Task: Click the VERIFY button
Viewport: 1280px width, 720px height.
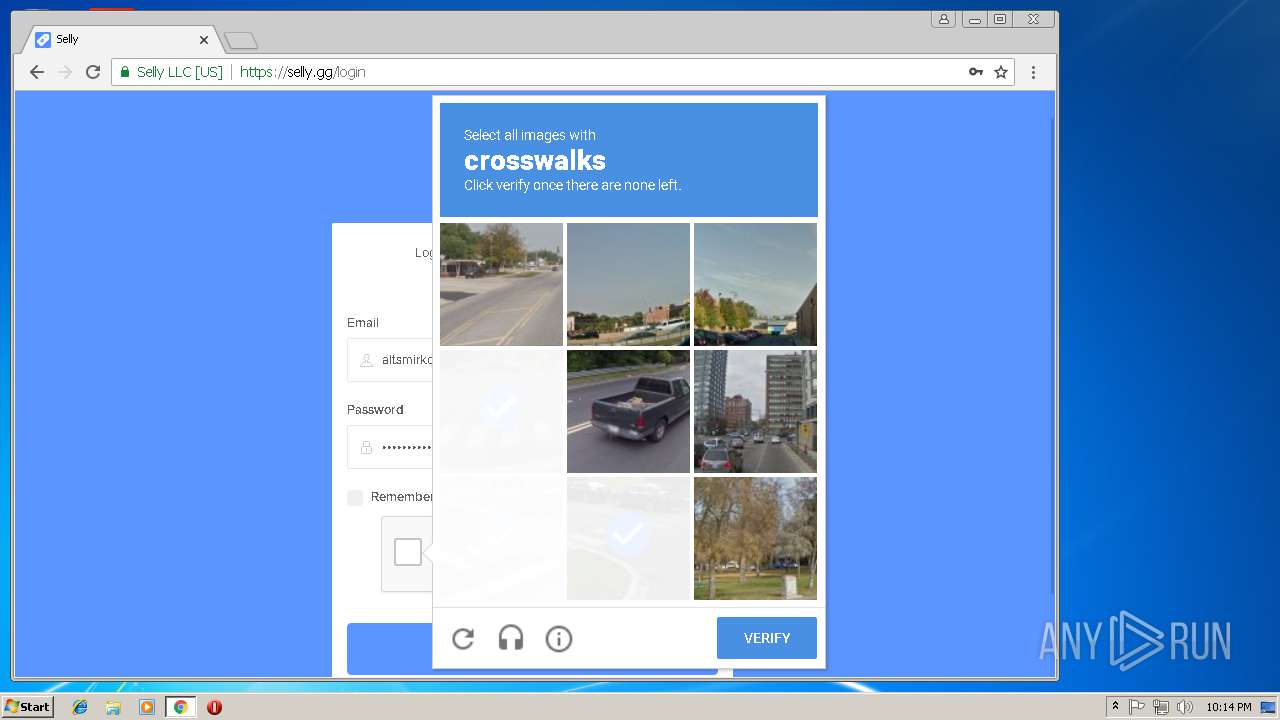Action: point(767,638)
